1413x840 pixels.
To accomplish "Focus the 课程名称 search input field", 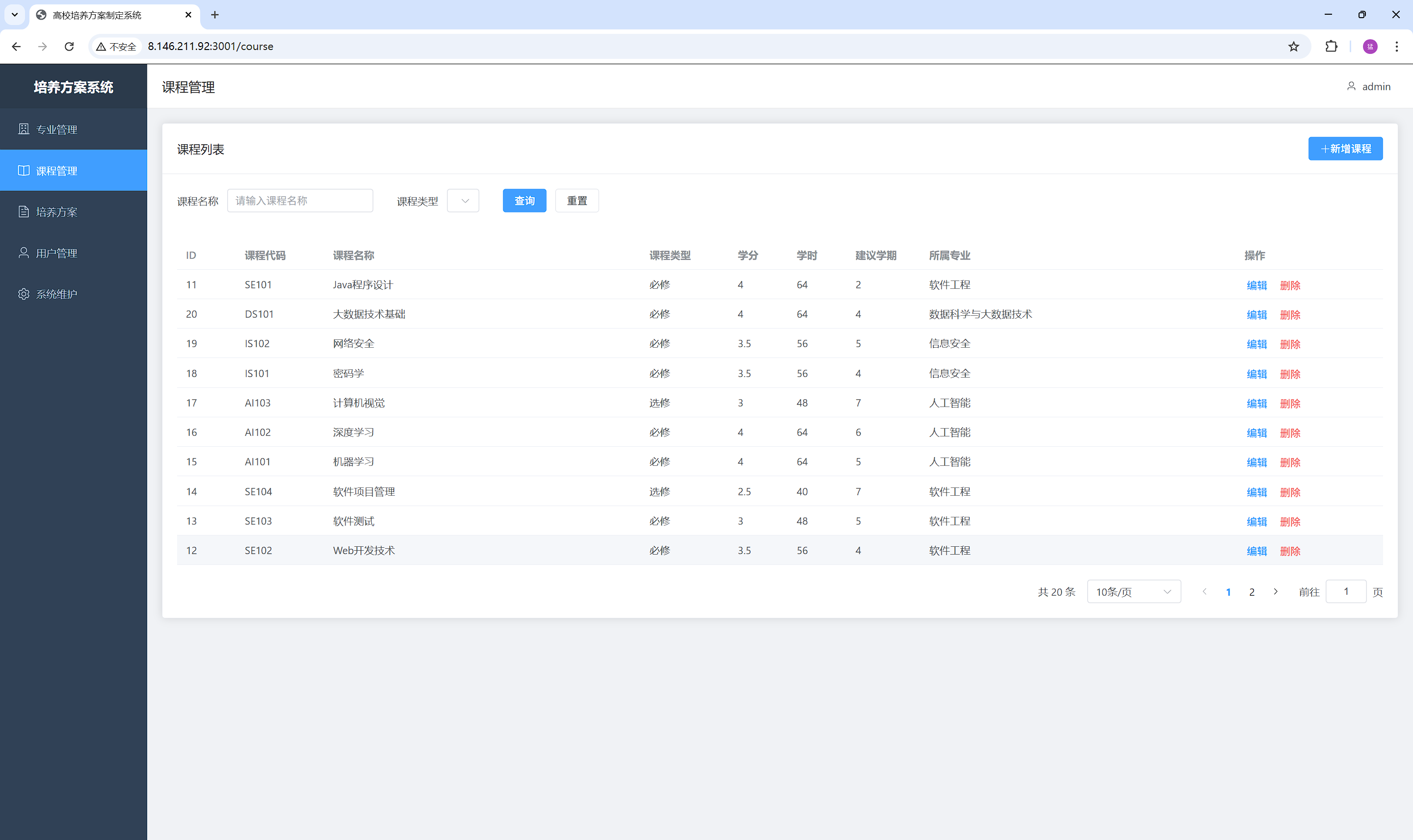I will coord(300,201).
